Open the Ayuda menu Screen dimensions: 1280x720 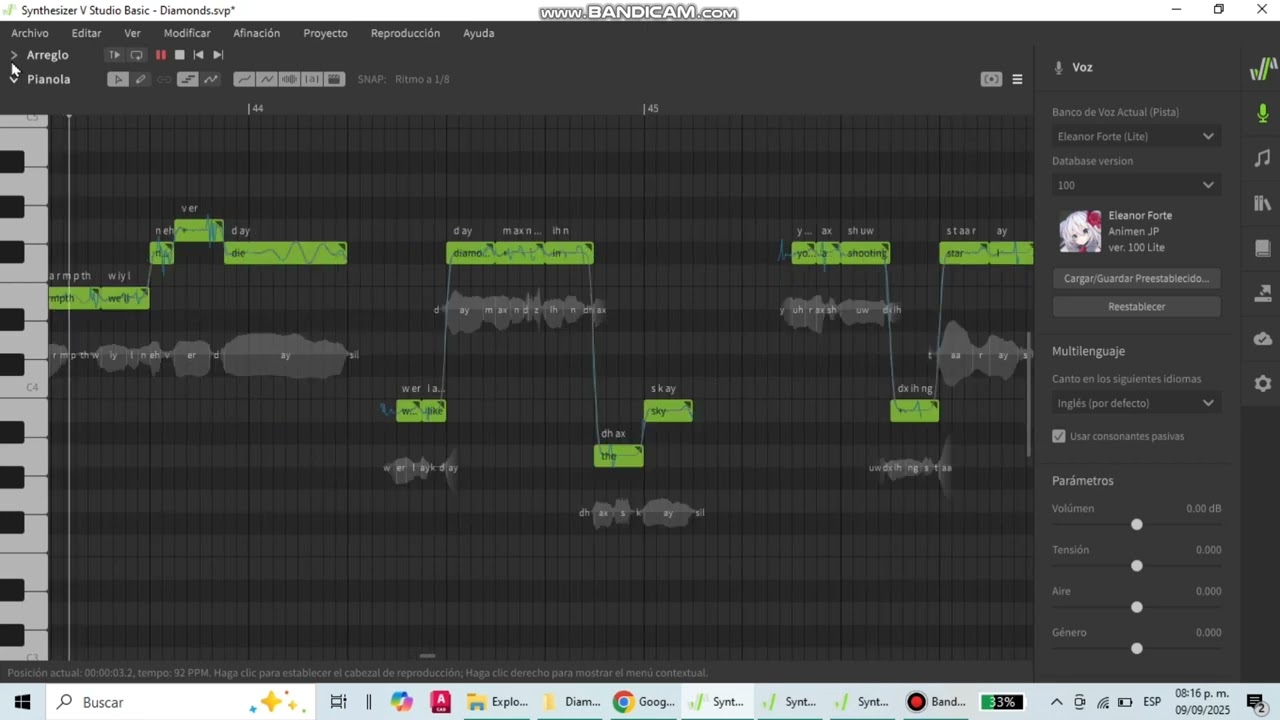479,33
